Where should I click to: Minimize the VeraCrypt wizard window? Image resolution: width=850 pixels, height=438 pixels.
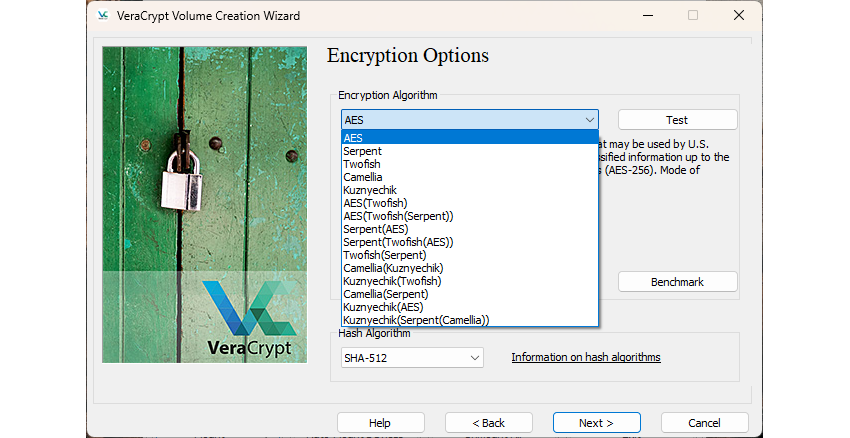point(647,15)
